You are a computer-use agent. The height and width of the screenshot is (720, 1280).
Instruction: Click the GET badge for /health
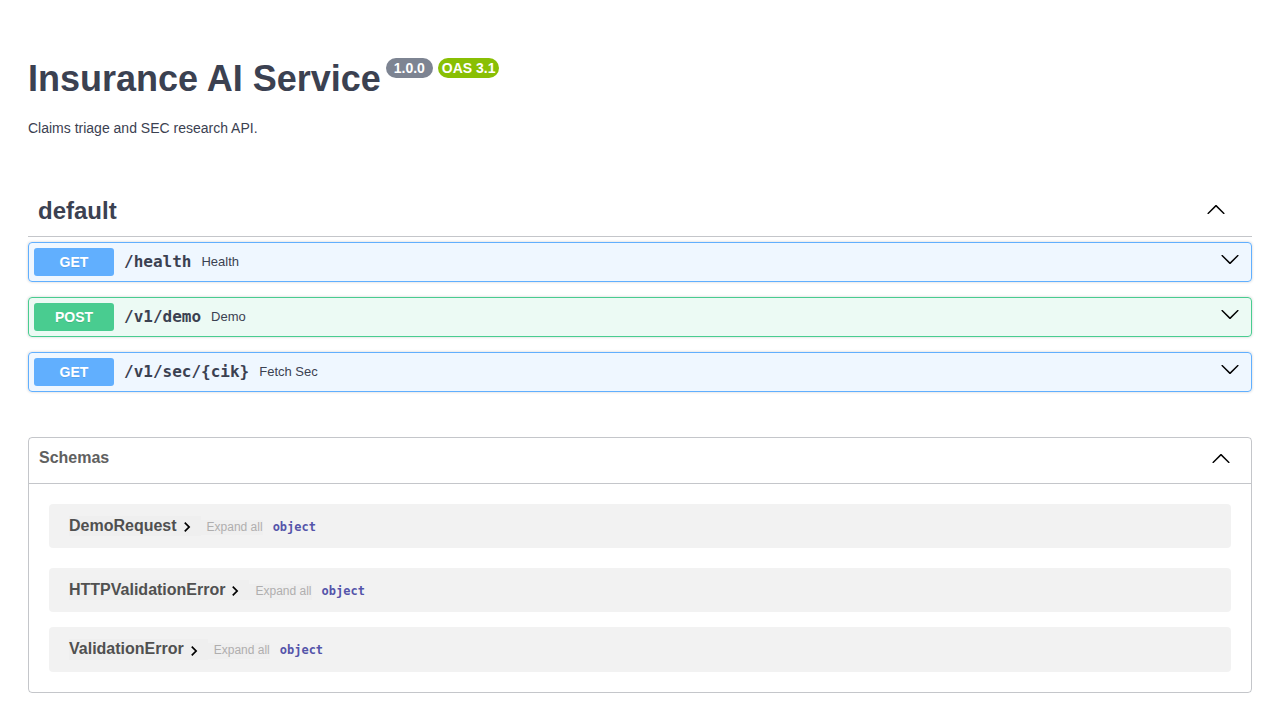(x=74, y=262)
